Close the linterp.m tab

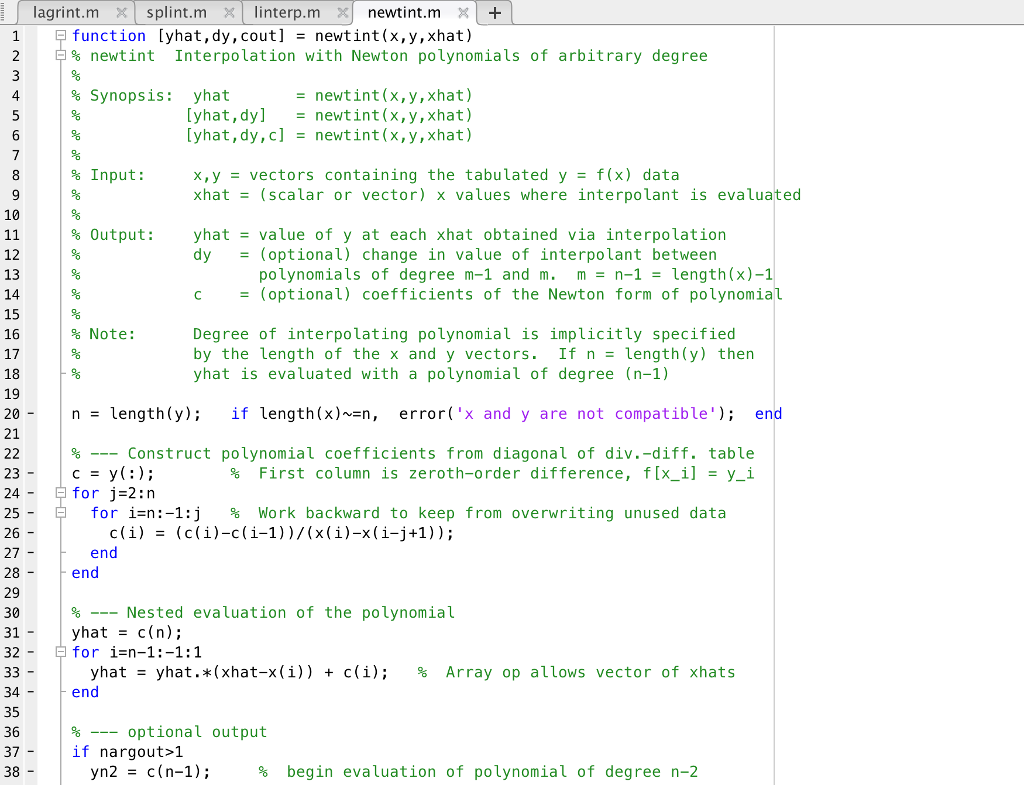343,14
